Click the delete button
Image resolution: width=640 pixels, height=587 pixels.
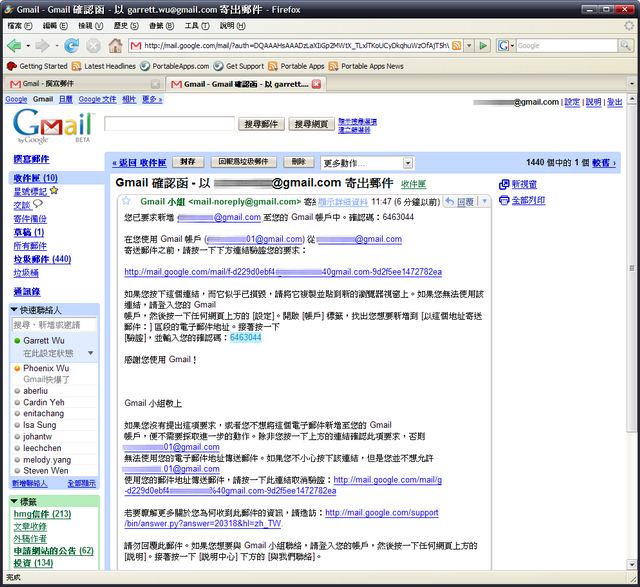pyautogui.click(x=298, y=162)
